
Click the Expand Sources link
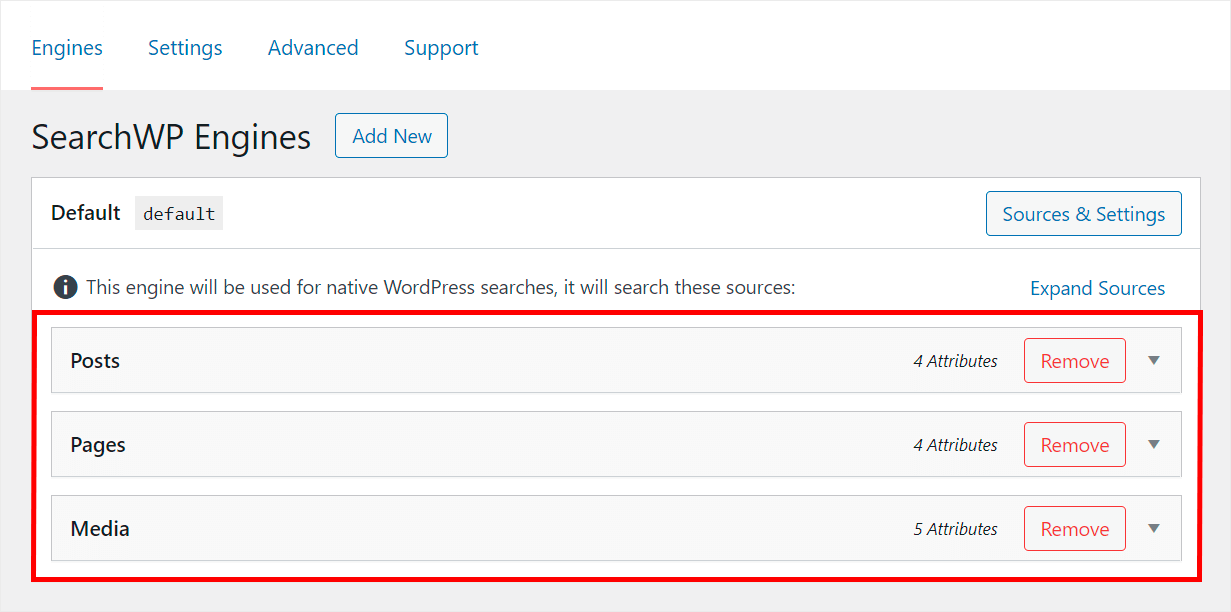(x=1097, y=288)
